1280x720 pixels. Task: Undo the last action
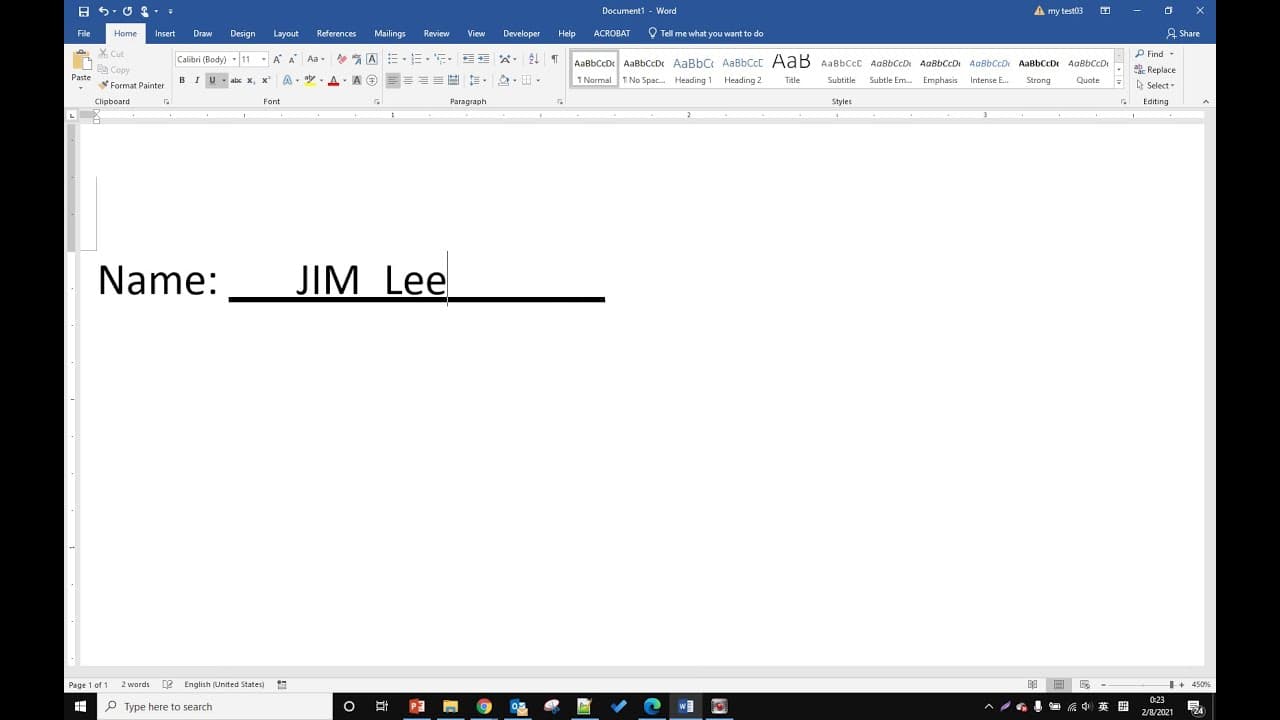tap(103, 11)
